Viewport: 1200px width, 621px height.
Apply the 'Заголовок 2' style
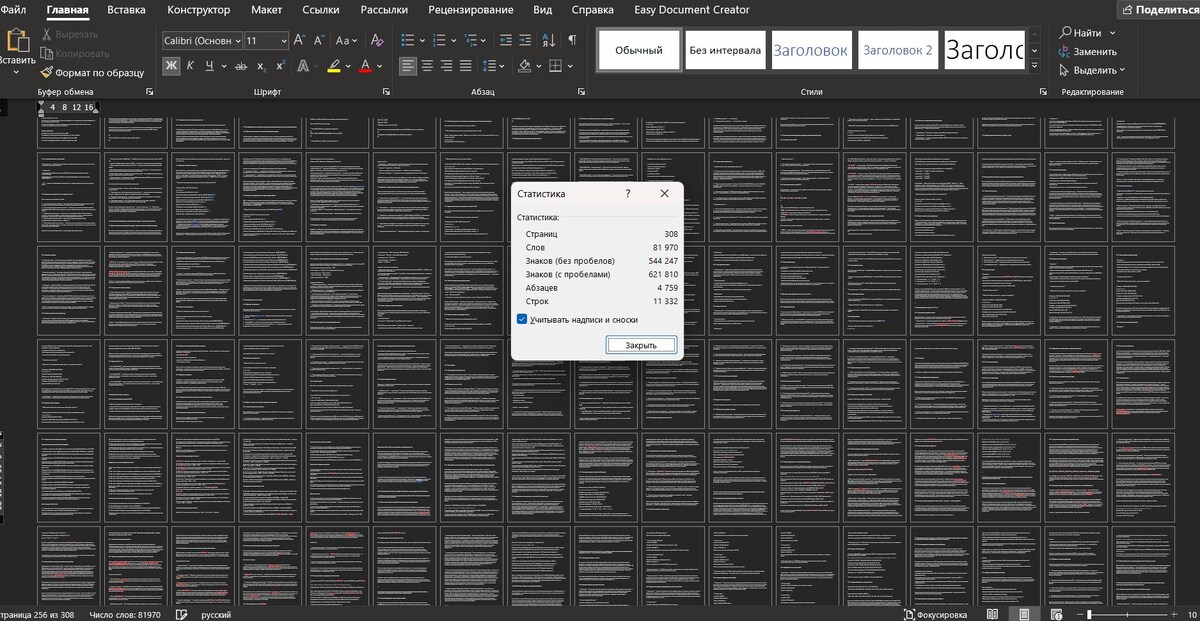tap(898, 50)
